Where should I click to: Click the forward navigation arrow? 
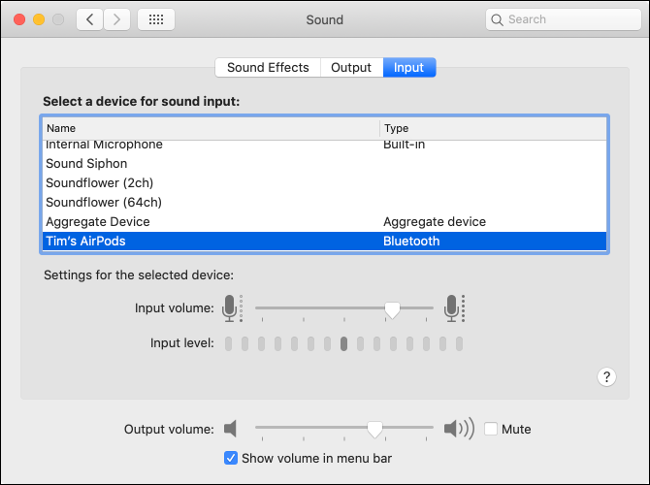(117, 19)
